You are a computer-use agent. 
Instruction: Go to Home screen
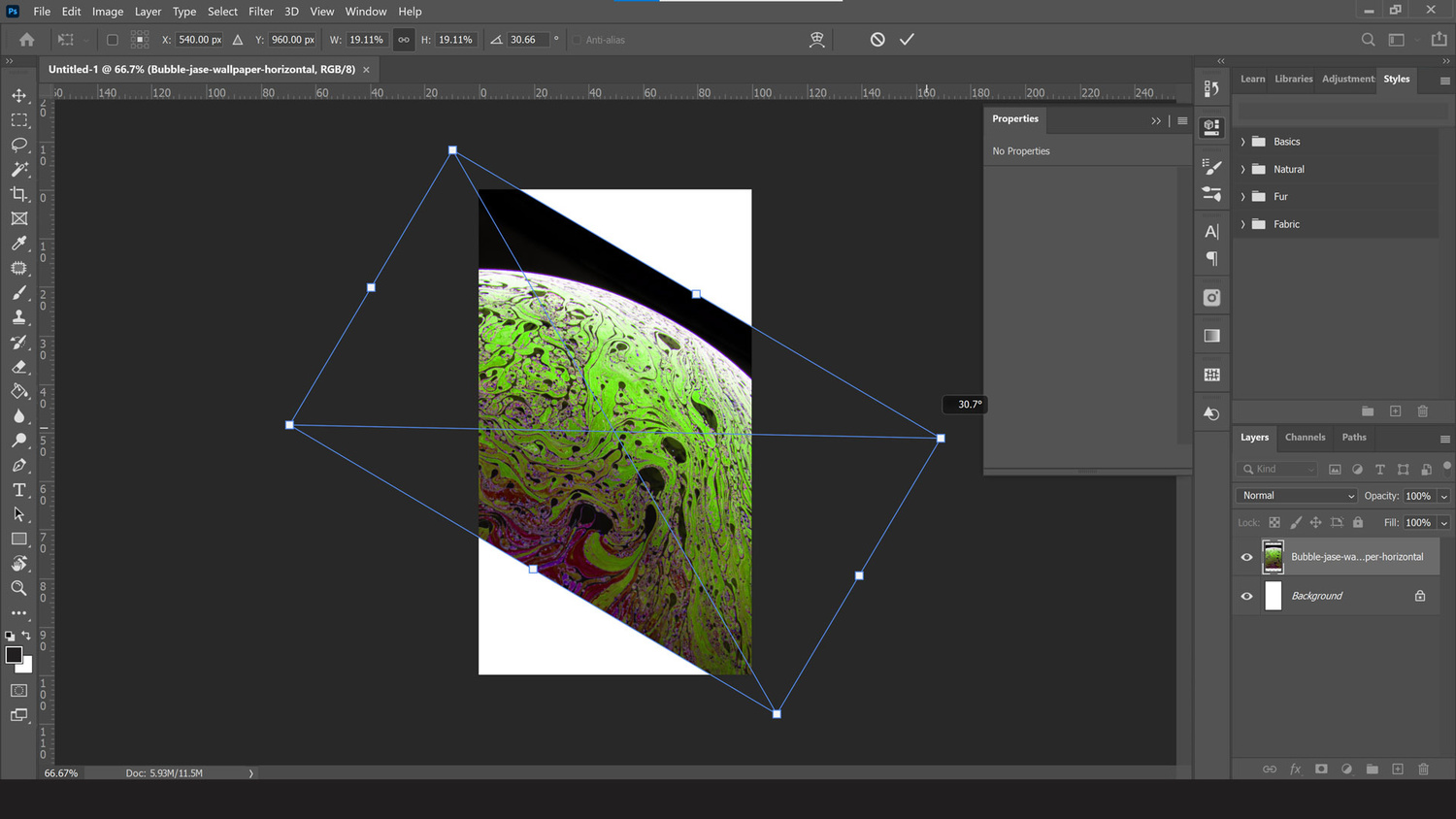(x=27, y=40)
